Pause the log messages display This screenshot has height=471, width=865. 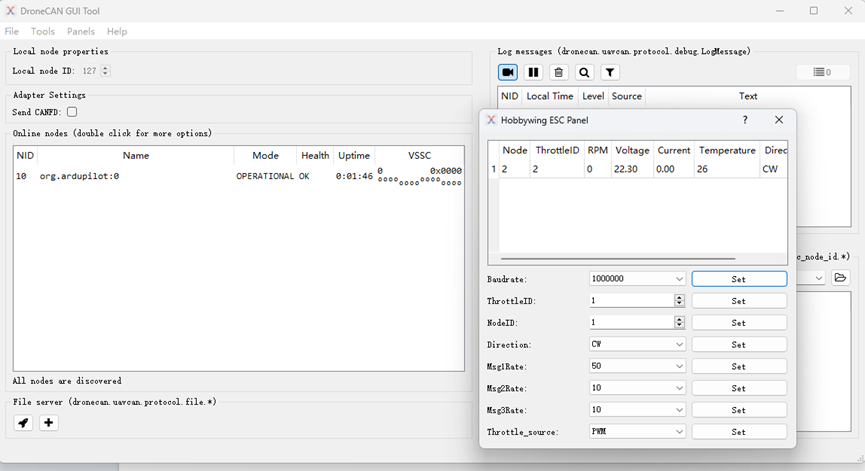[533, 72]
